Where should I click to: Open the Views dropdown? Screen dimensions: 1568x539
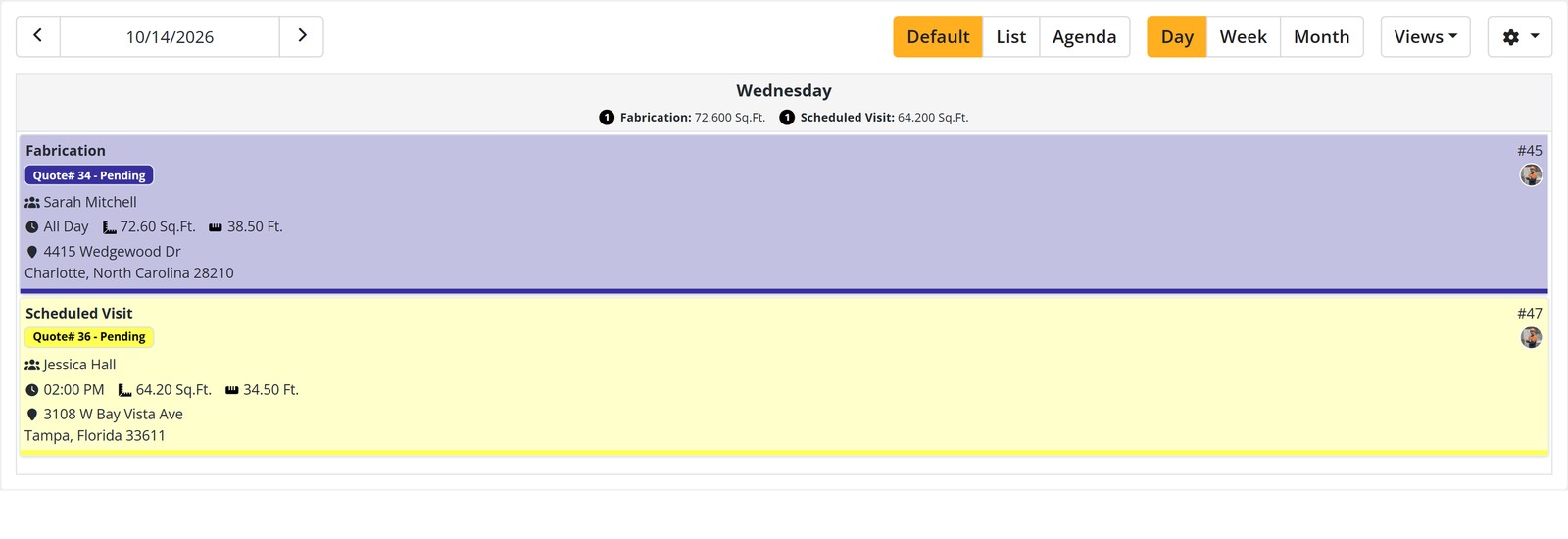point(1425,36)
